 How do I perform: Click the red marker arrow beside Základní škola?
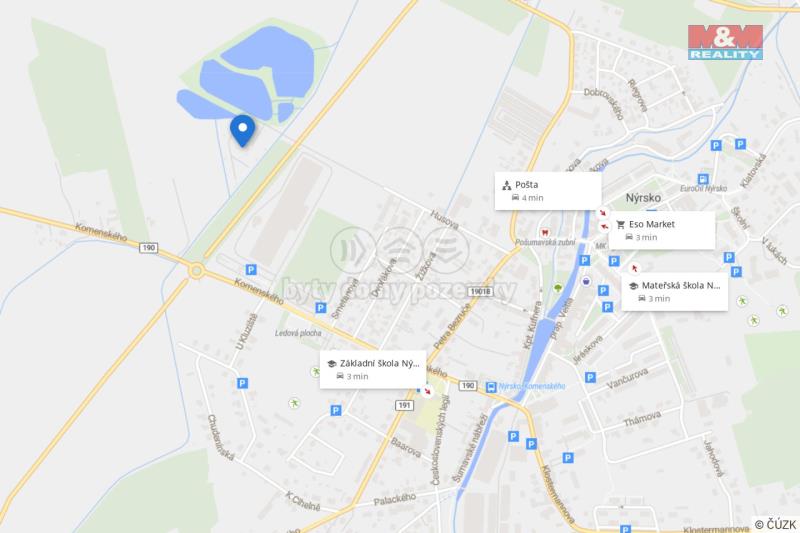[x=428, y=391]
